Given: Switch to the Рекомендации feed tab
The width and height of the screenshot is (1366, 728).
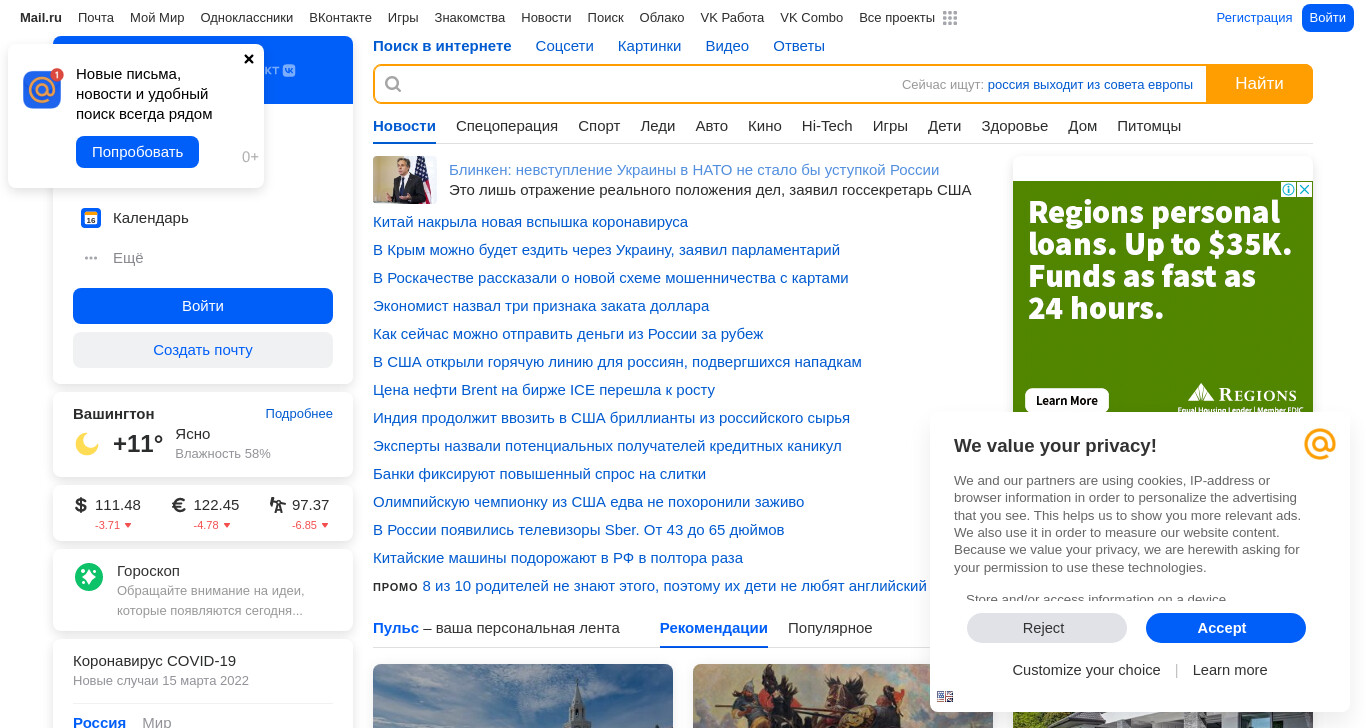Looking at the screenshot, I should point(714,628).
